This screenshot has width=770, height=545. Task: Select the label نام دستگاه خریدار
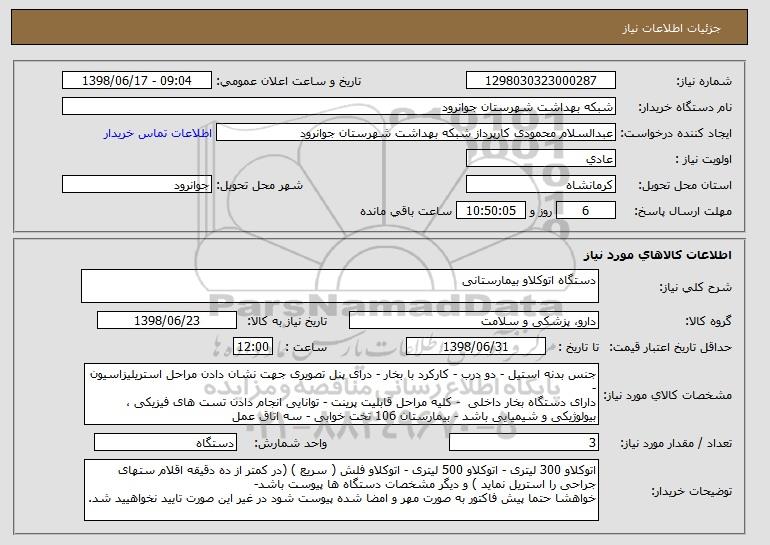[x=685, y=107]
